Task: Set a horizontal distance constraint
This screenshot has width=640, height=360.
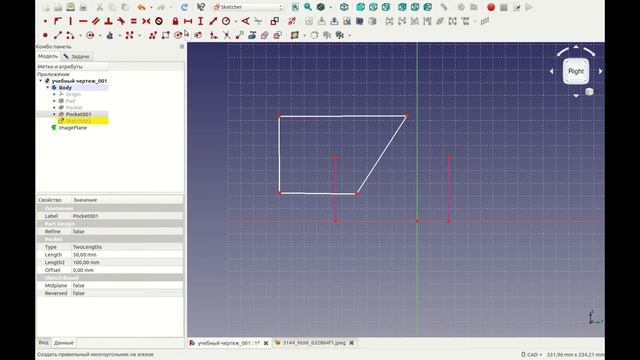Action: pos(188,21)
